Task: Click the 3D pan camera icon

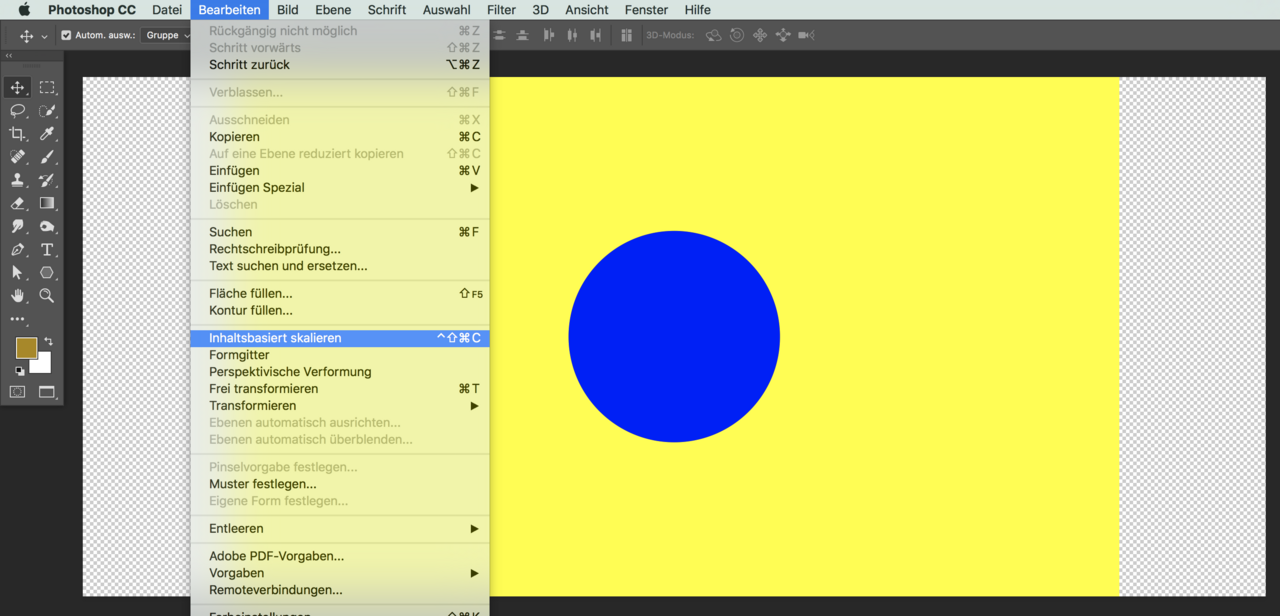Action: [x=760, y=35]
